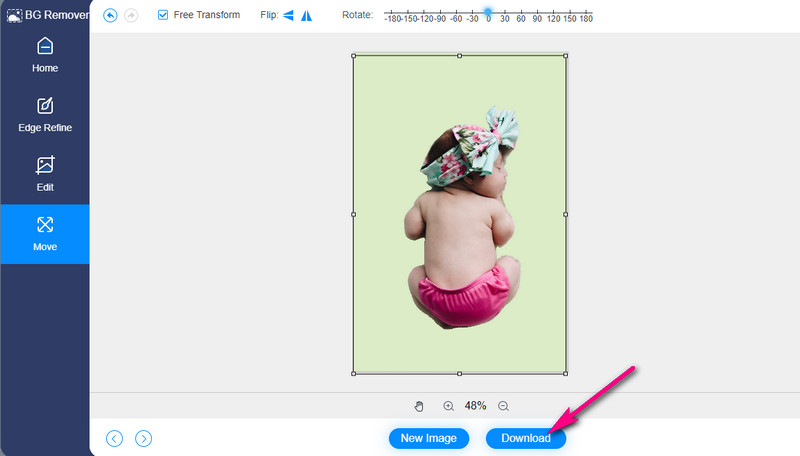Flip the image vertically
The height and width of the screenshot is (456, 800).
pyautogui.click(x=307, y=16)
